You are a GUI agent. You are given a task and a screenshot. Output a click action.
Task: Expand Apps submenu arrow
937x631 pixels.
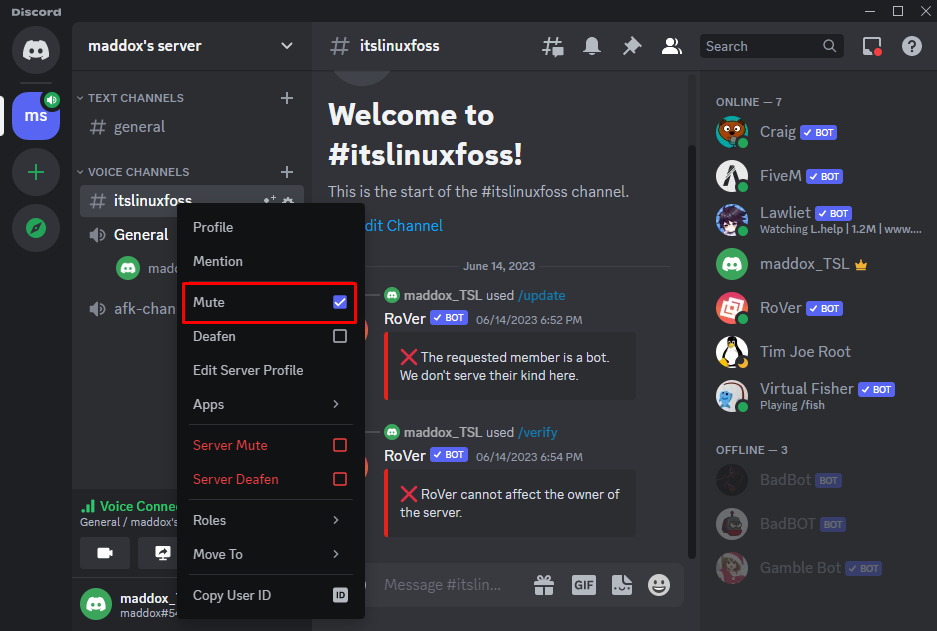point(336,405)
